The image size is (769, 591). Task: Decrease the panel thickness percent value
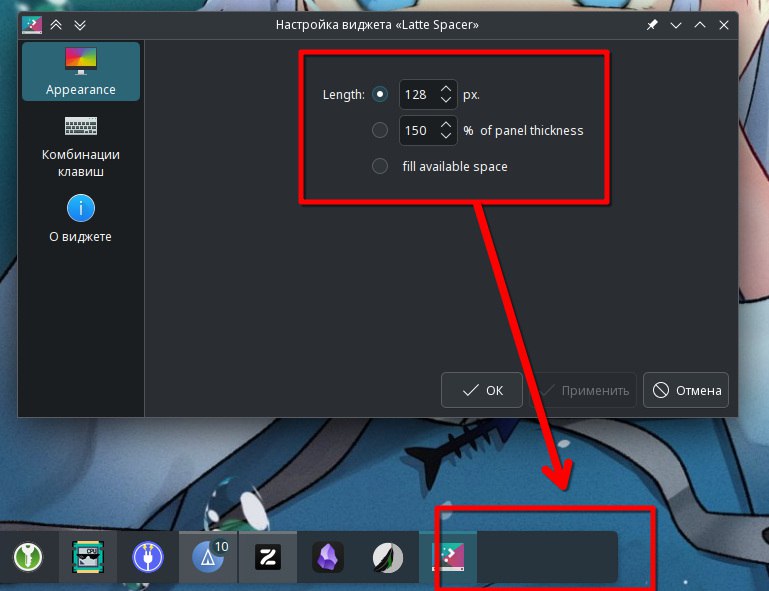446,137
